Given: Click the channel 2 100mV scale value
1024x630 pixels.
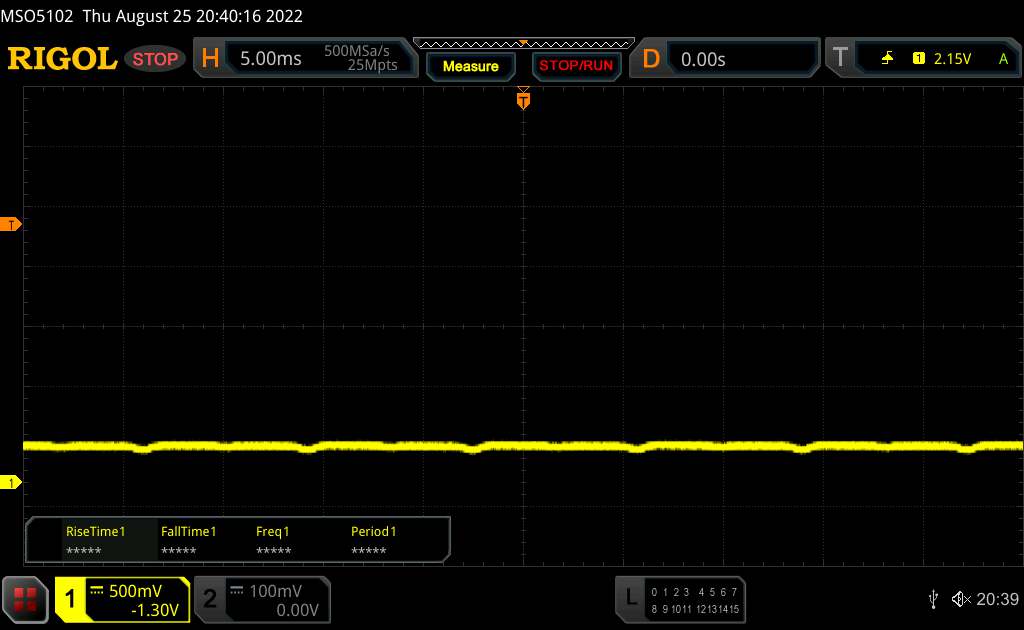Looking at the screenshot, I should (x=276, y=591).
